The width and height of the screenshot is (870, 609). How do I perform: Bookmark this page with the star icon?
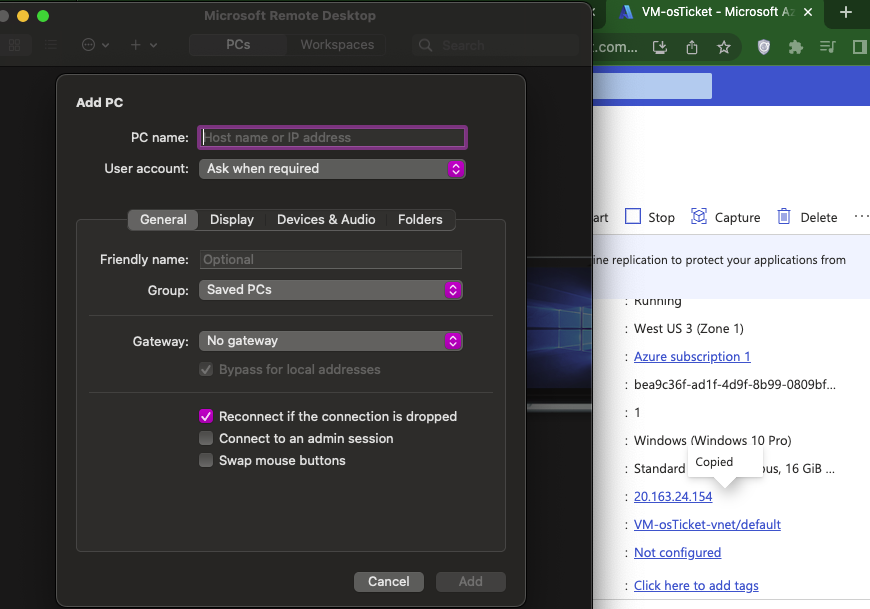pos(724,47)
